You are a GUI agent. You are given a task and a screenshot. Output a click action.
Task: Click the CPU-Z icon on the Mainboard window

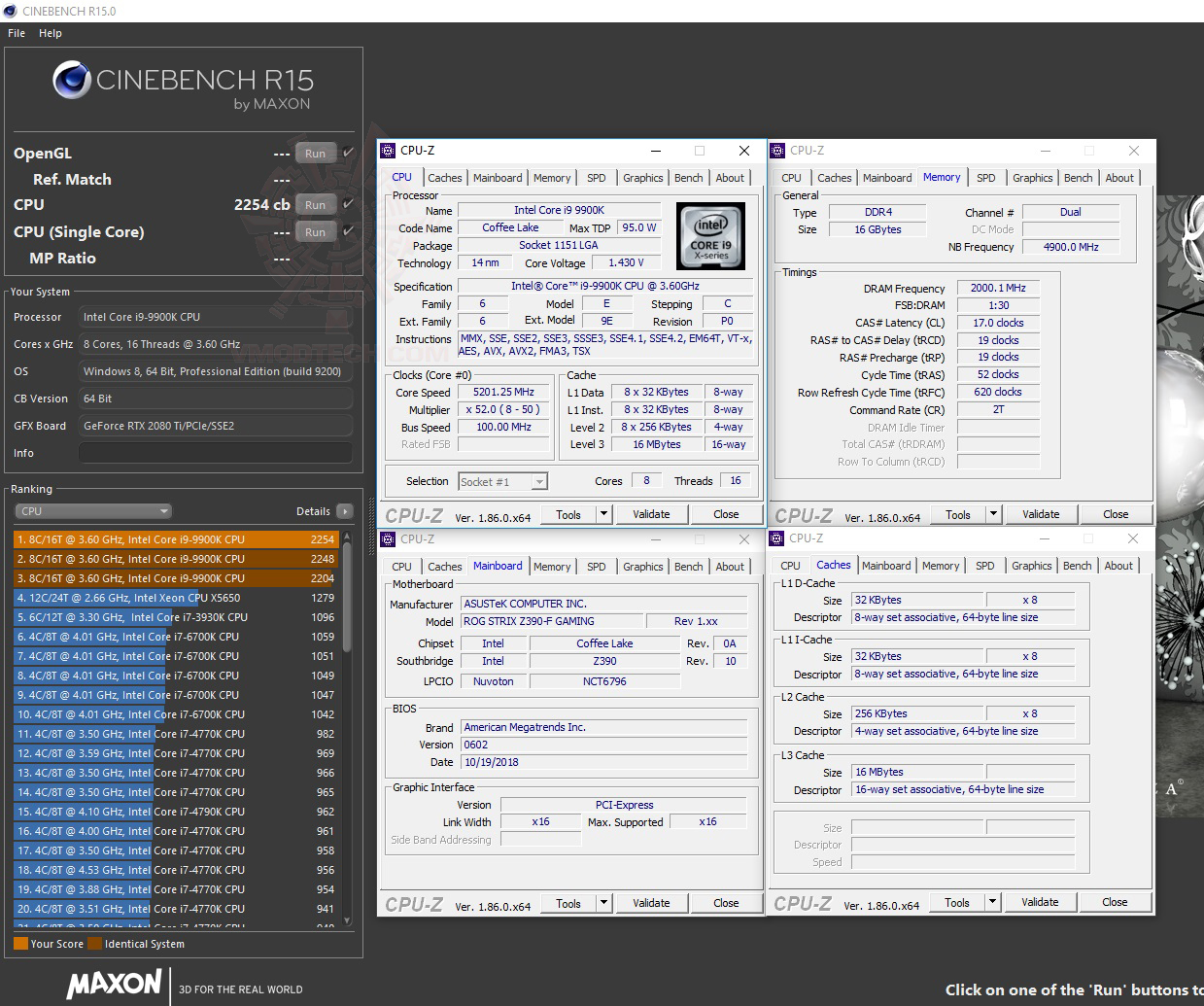388,539
